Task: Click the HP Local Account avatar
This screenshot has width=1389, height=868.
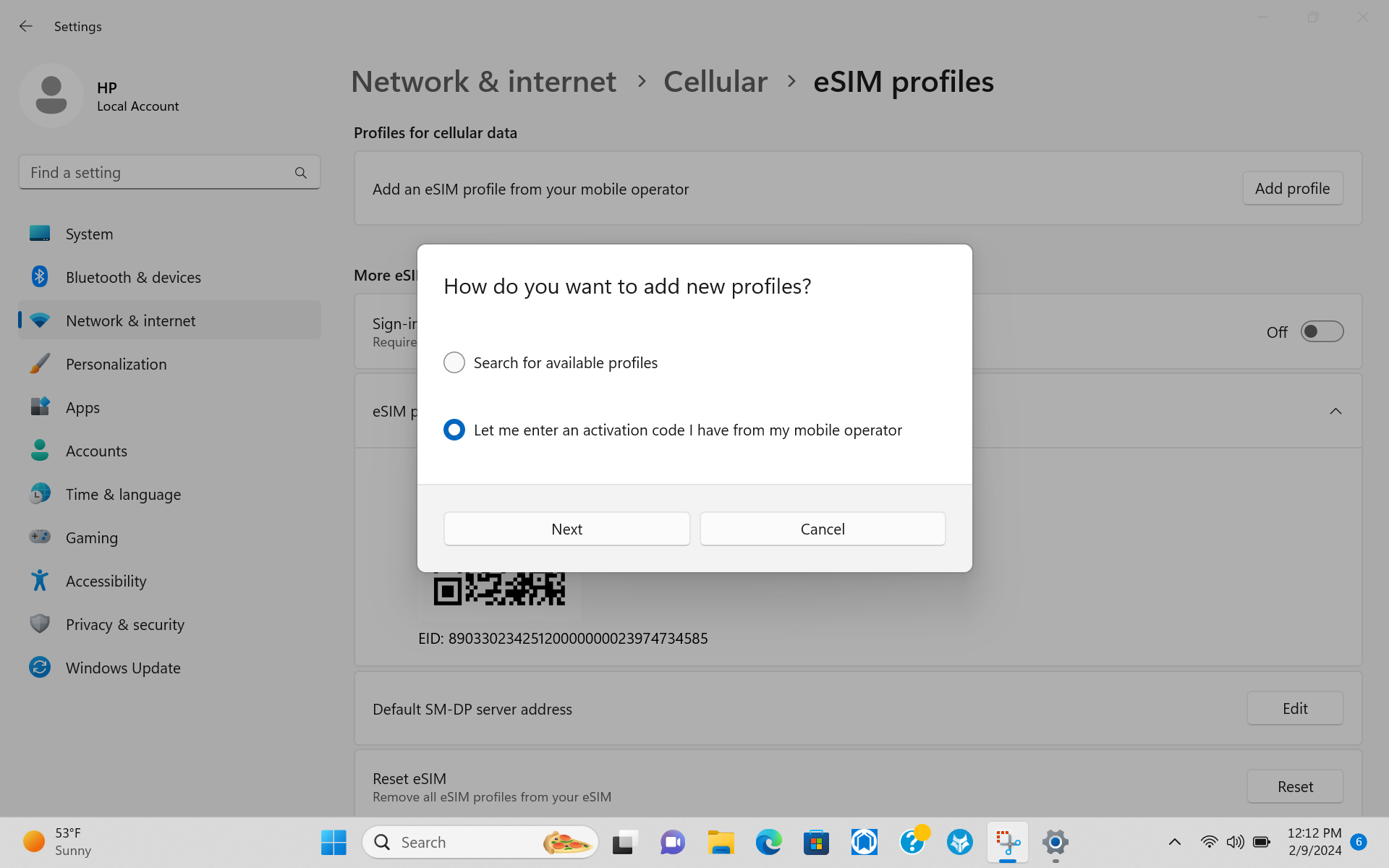Action: pos(51,95)
